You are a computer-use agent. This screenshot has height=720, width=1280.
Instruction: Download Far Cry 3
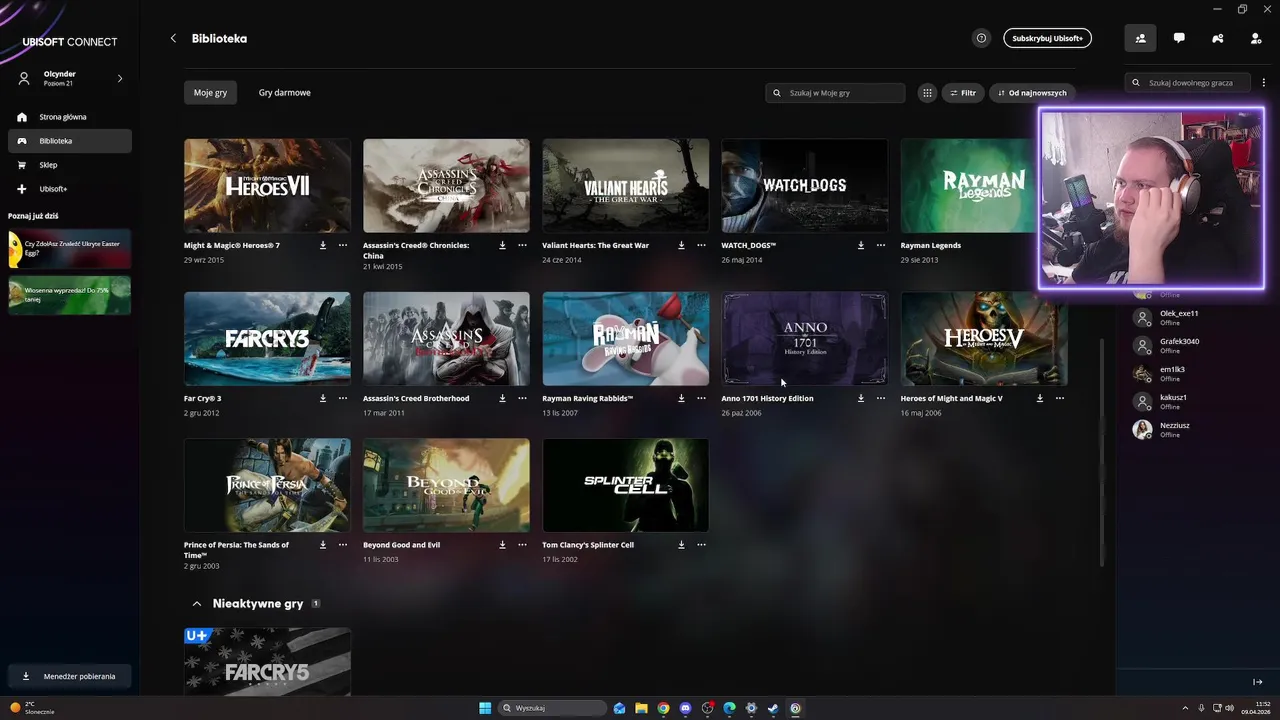(x=323, y=398)
